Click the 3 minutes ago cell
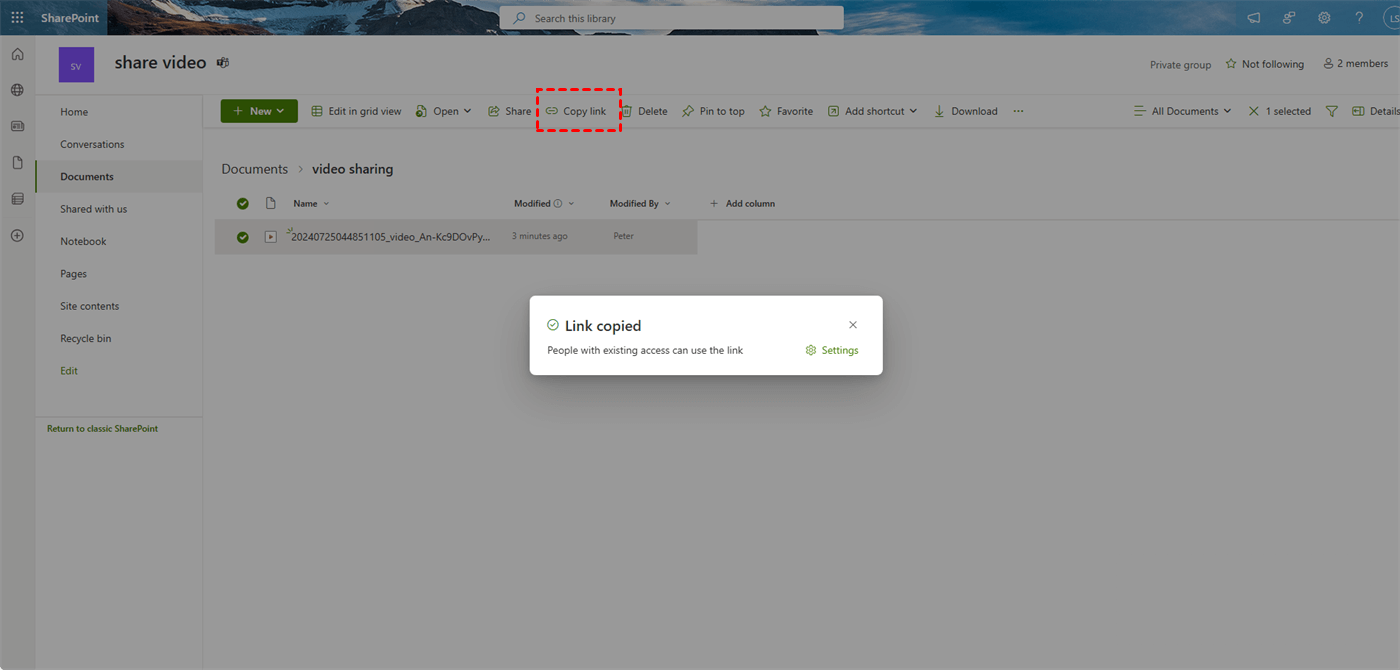 coord(539,236)
